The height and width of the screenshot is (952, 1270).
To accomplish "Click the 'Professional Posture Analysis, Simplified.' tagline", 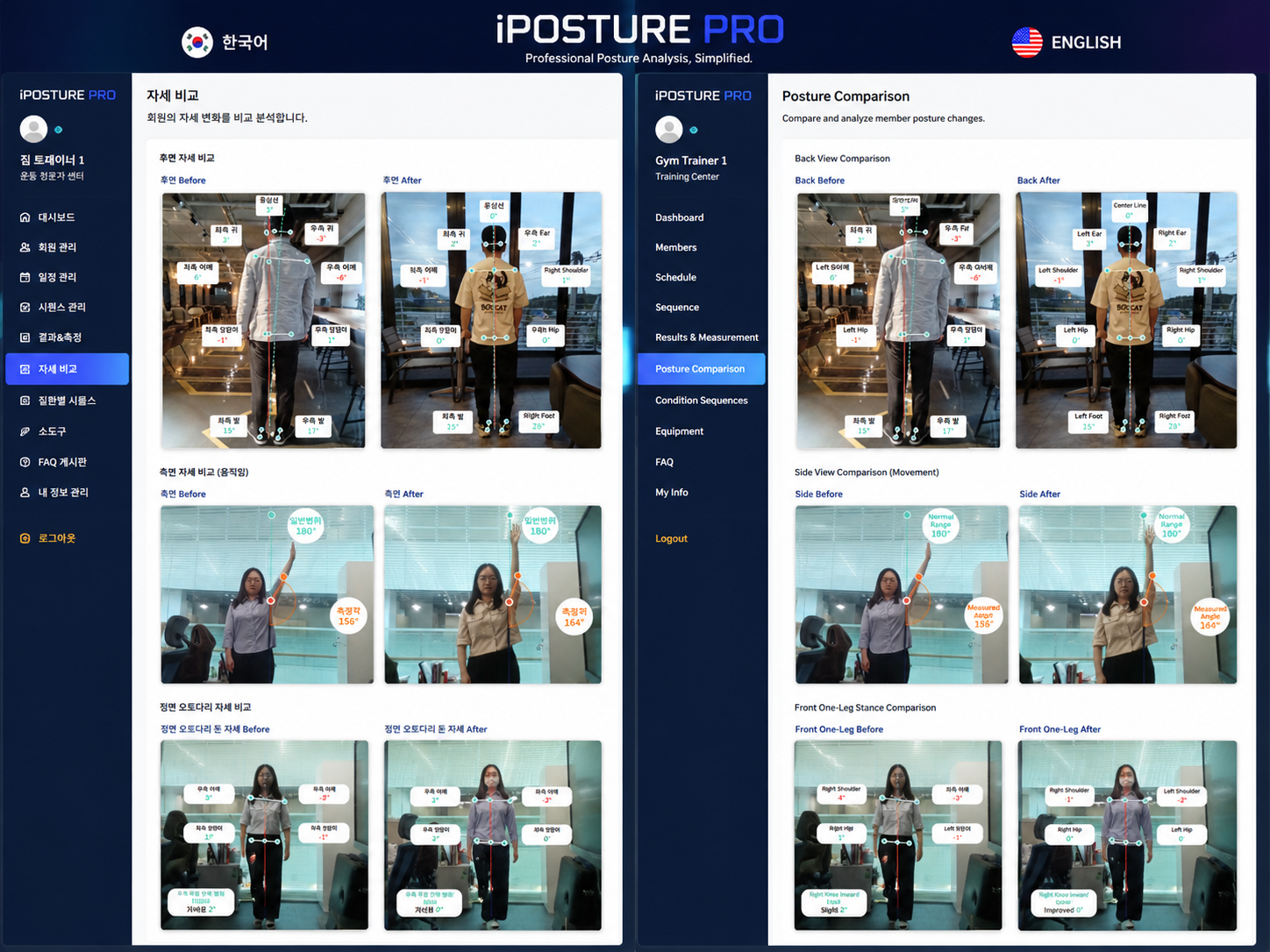I will 639,58.
